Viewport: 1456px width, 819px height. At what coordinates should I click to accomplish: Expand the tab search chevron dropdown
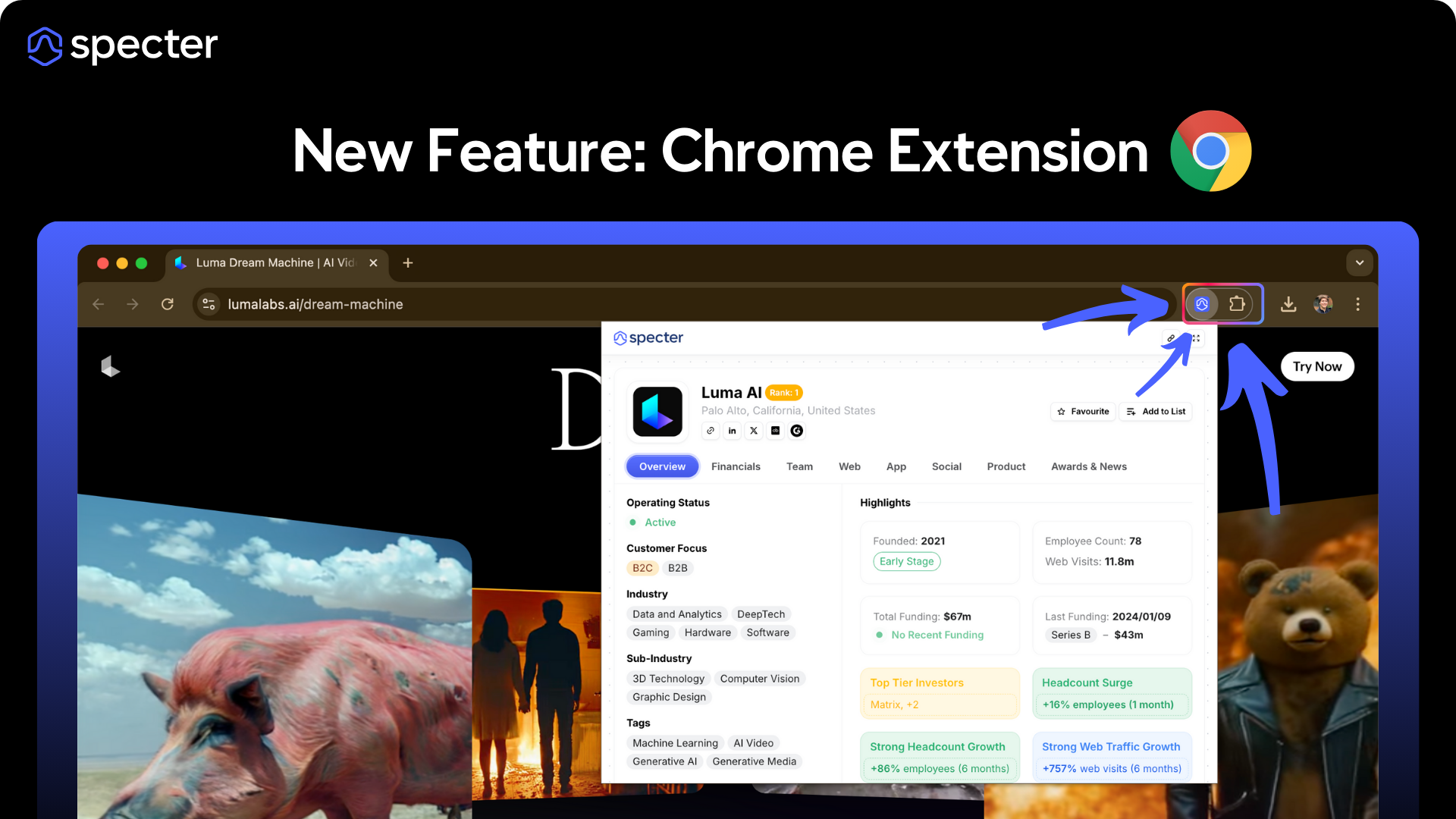coord(1360,263)
